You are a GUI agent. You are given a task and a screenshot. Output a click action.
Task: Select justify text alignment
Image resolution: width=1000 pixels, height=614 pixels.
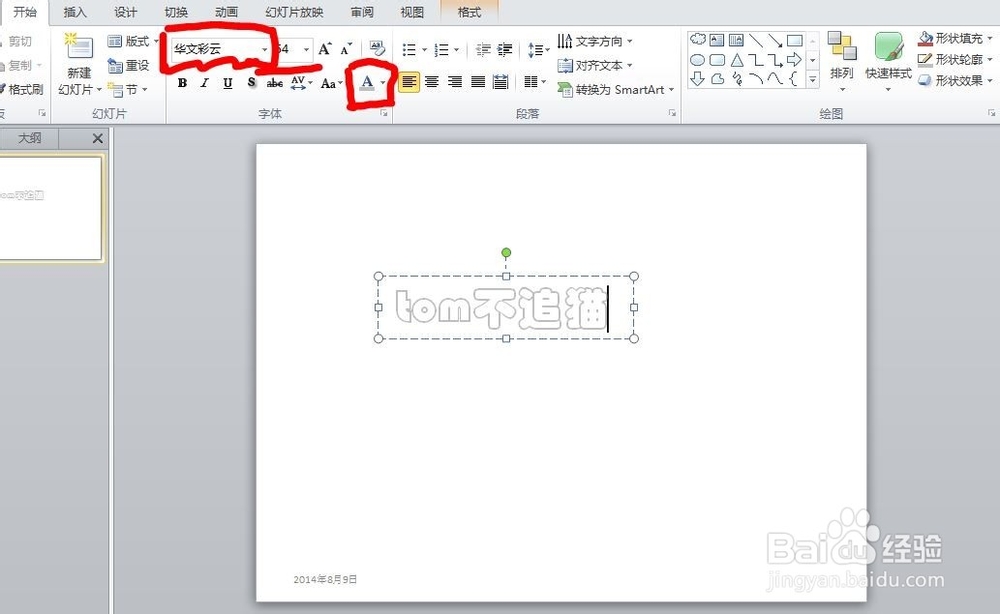pos(478,82)
